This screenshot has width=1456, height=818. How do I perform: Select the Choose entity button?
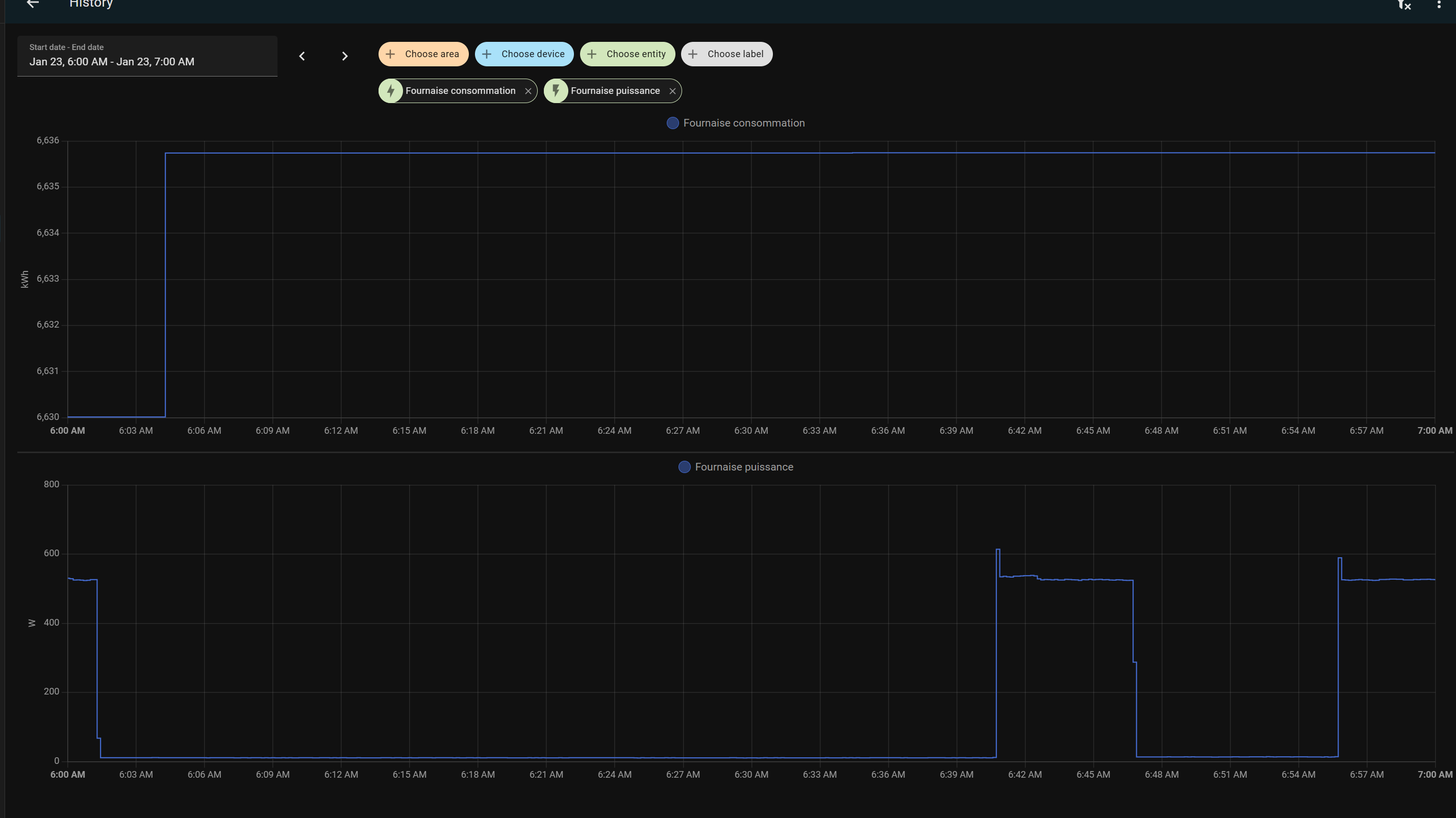click(x=627, y=54)
